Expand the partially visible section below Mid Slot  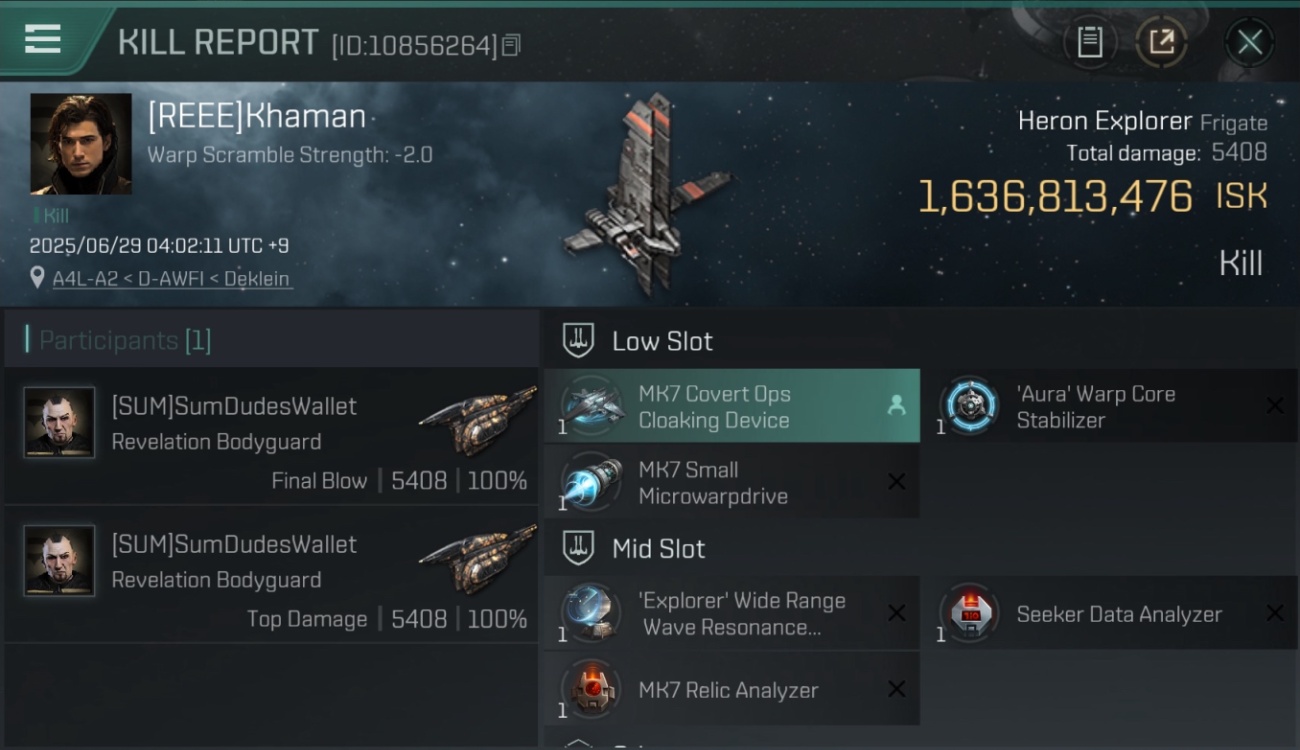[920, 742]
